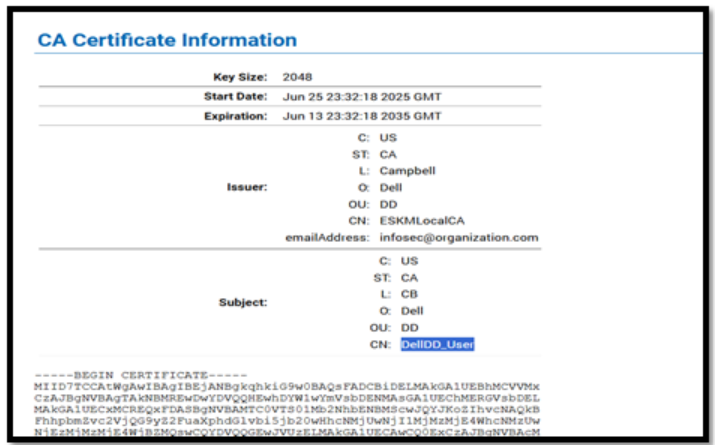Select the start date Jun 25 23:32:18 2025 GMT

pyautogui.click(x=362, y=97)
